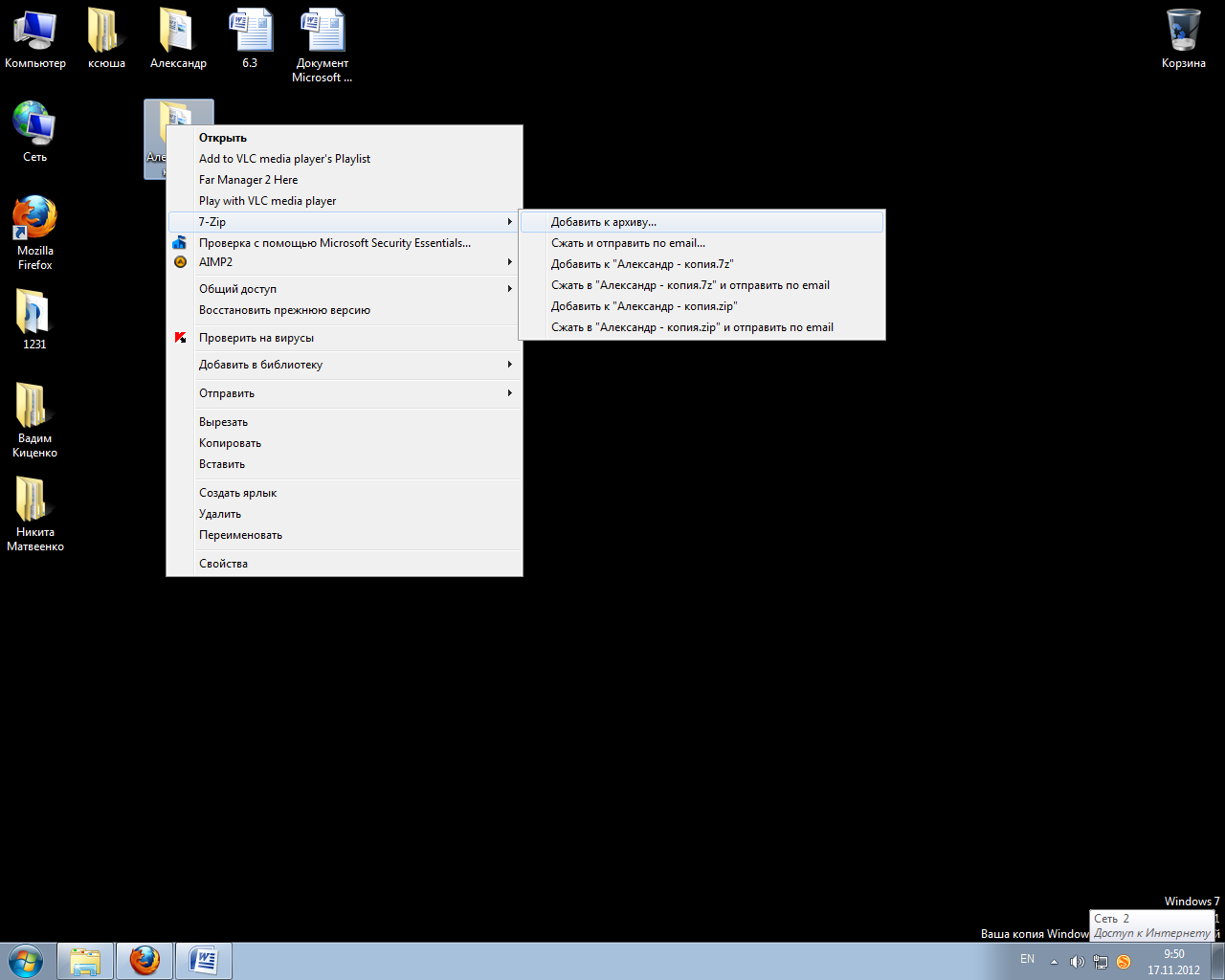Choose Вырезать in the context menu
The height and width of the screenshot is (980, 1225).
point(345,422)
